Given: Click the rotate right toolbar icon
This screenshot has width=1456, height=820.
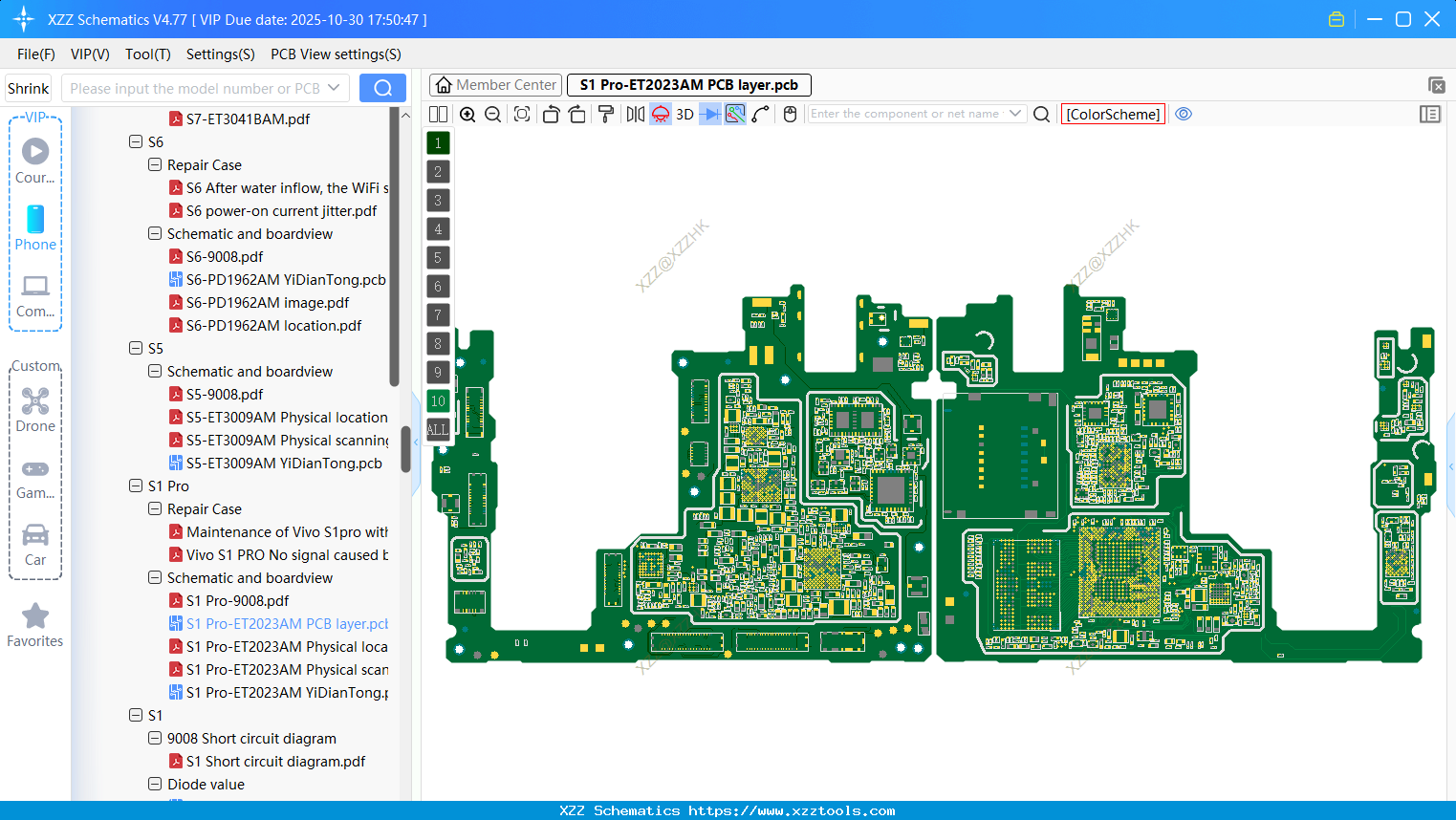Looking at the screenshot, I should point(577,114).
